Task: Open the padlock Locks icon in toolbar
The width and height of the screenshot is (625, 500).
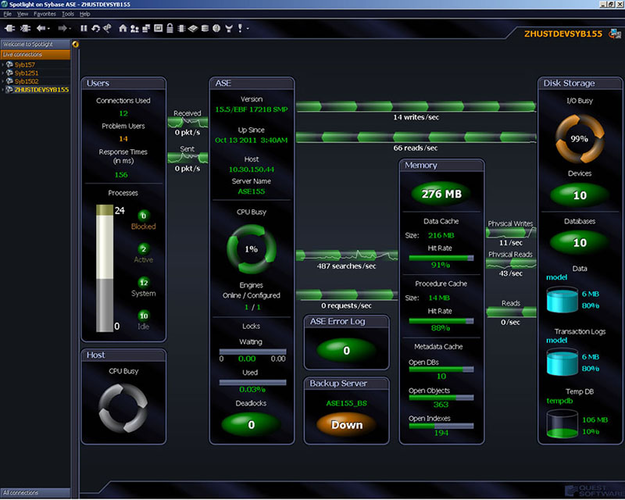Action: [x=170, y=28]
